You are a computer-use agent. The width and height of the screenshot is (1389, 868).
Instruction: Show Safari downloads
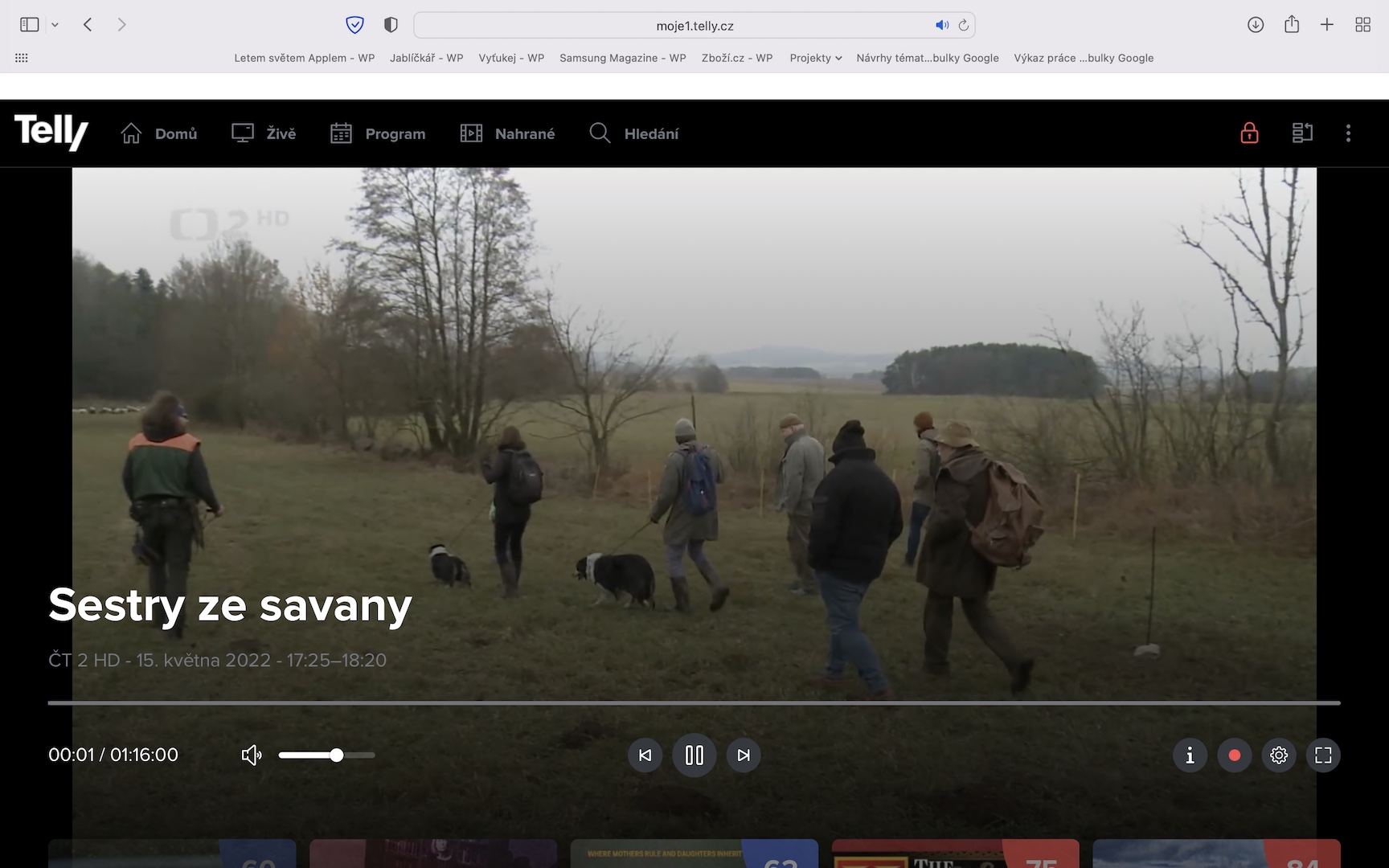coord(1256,25)
